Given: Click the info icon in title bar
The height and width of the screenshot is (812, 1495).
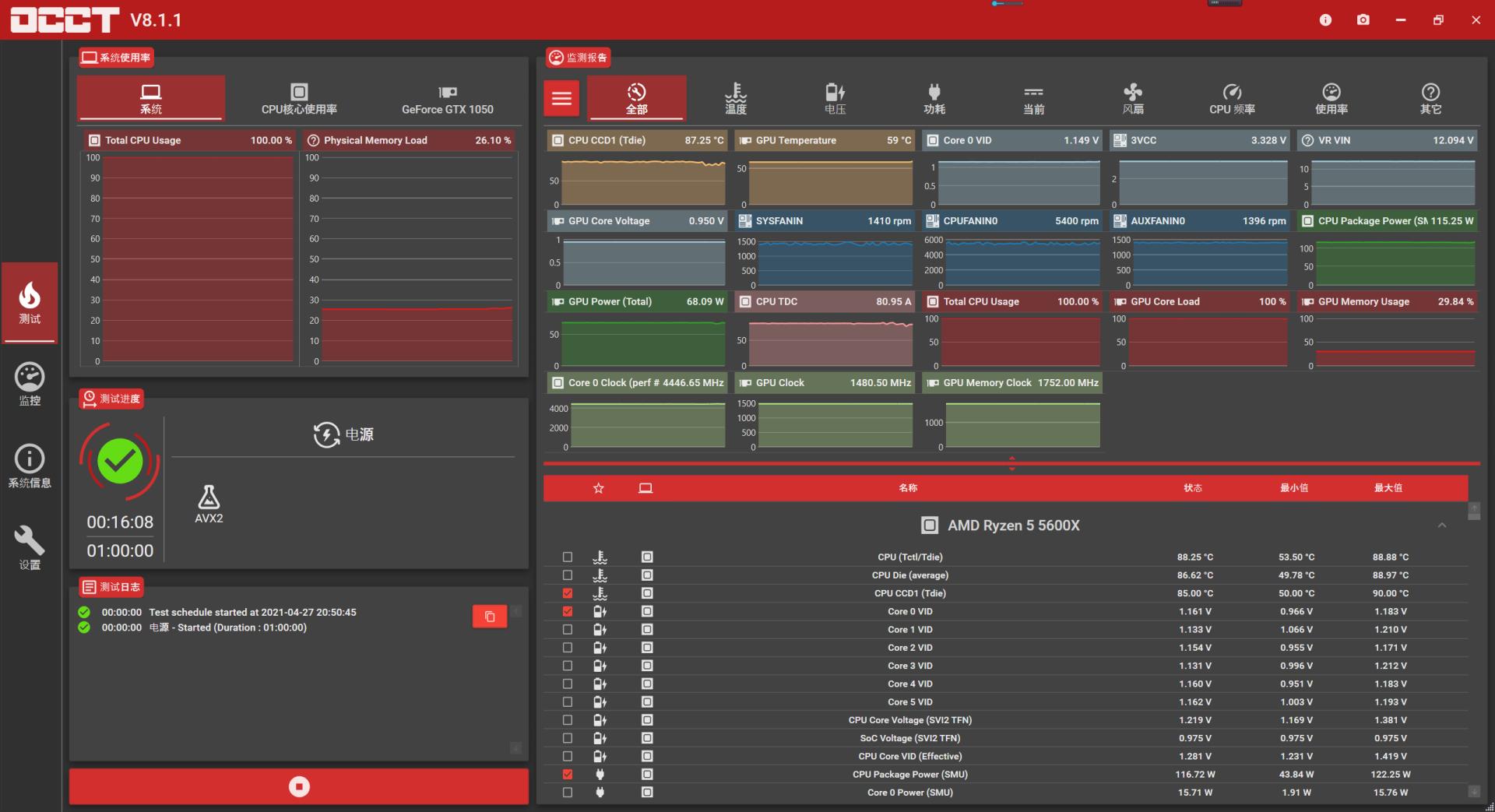Looking at the screenshot, I should click(1325, 20).
